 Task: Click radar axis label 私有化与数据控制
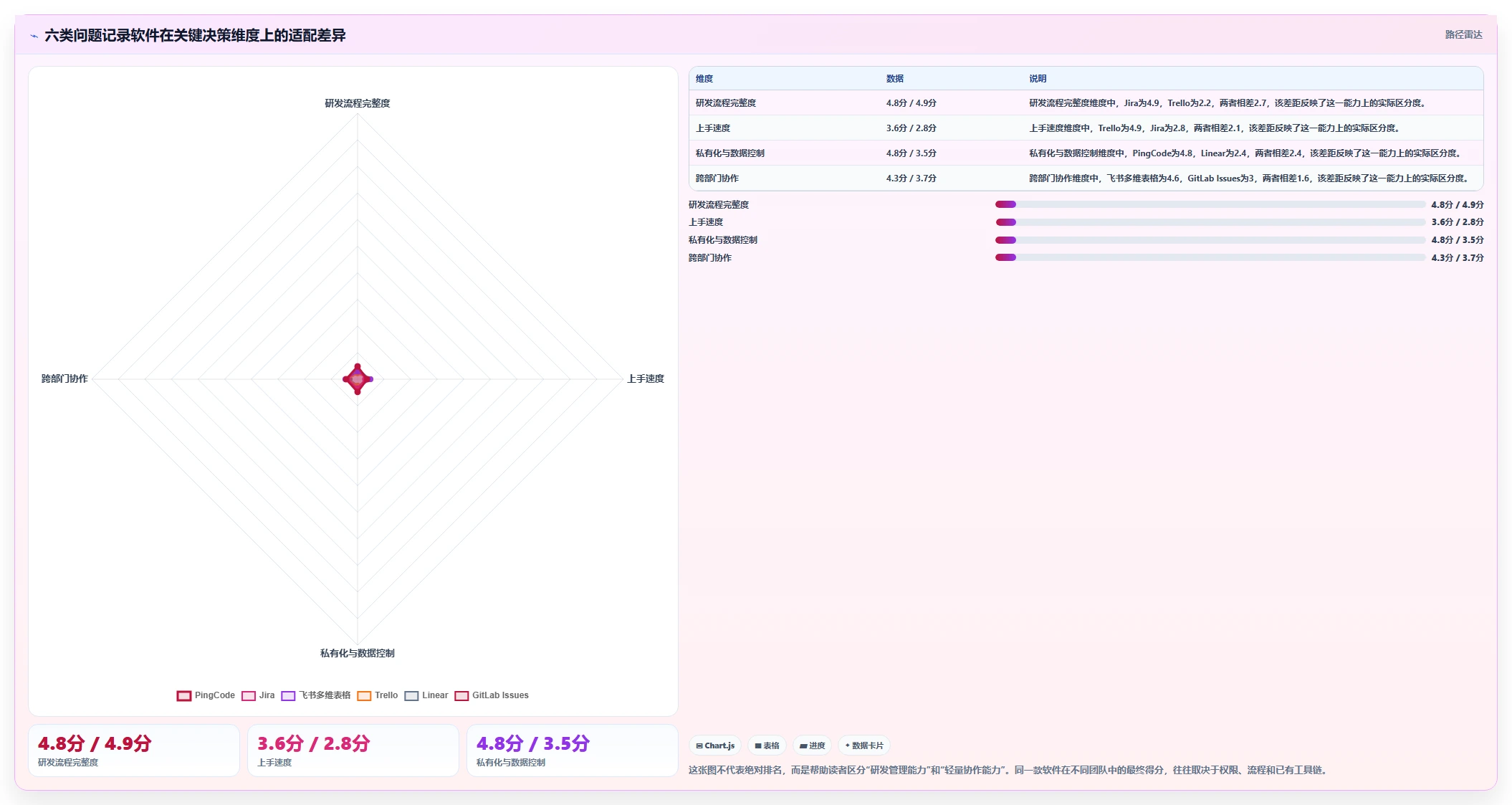click(358, 653)
